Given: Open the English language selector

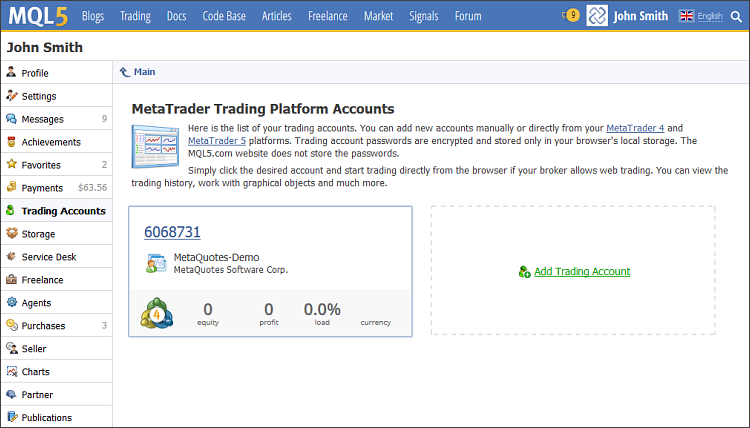Looking at the screenshot, I should tap(710, 16).
